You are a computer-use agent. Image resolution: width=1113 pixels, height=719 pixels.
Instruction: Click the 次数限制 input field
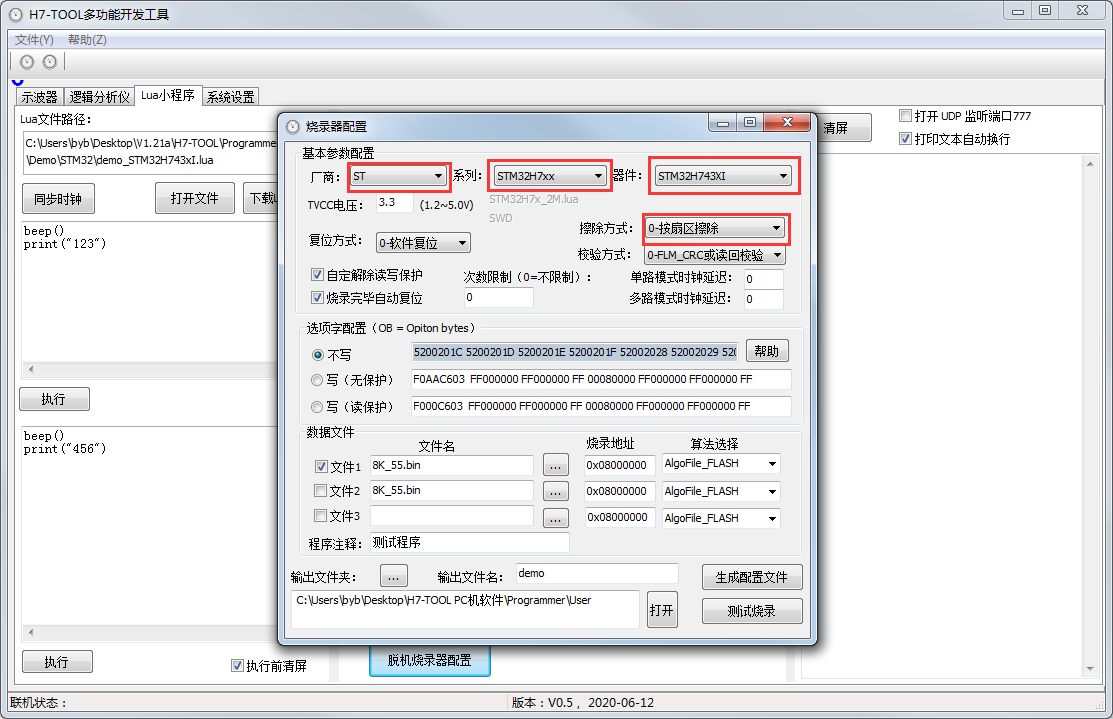[498, 297]
